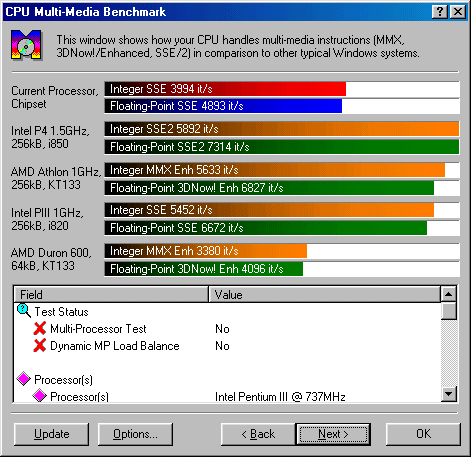
Task: Open the Options... dialog
Action: [x=135, y=434]
